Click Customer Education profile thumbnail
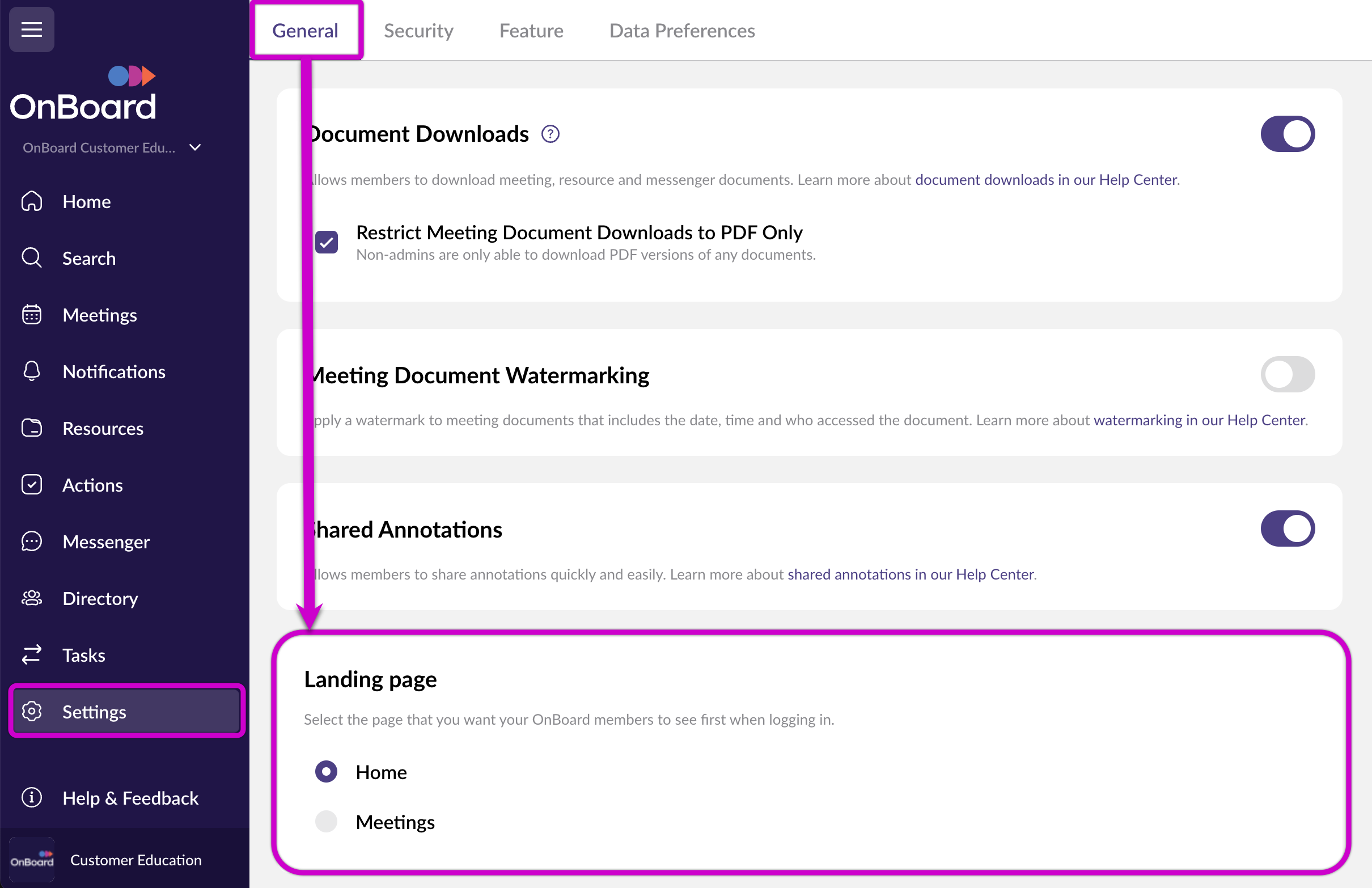The image size is (1372, 888). click(x=32, y=859)
